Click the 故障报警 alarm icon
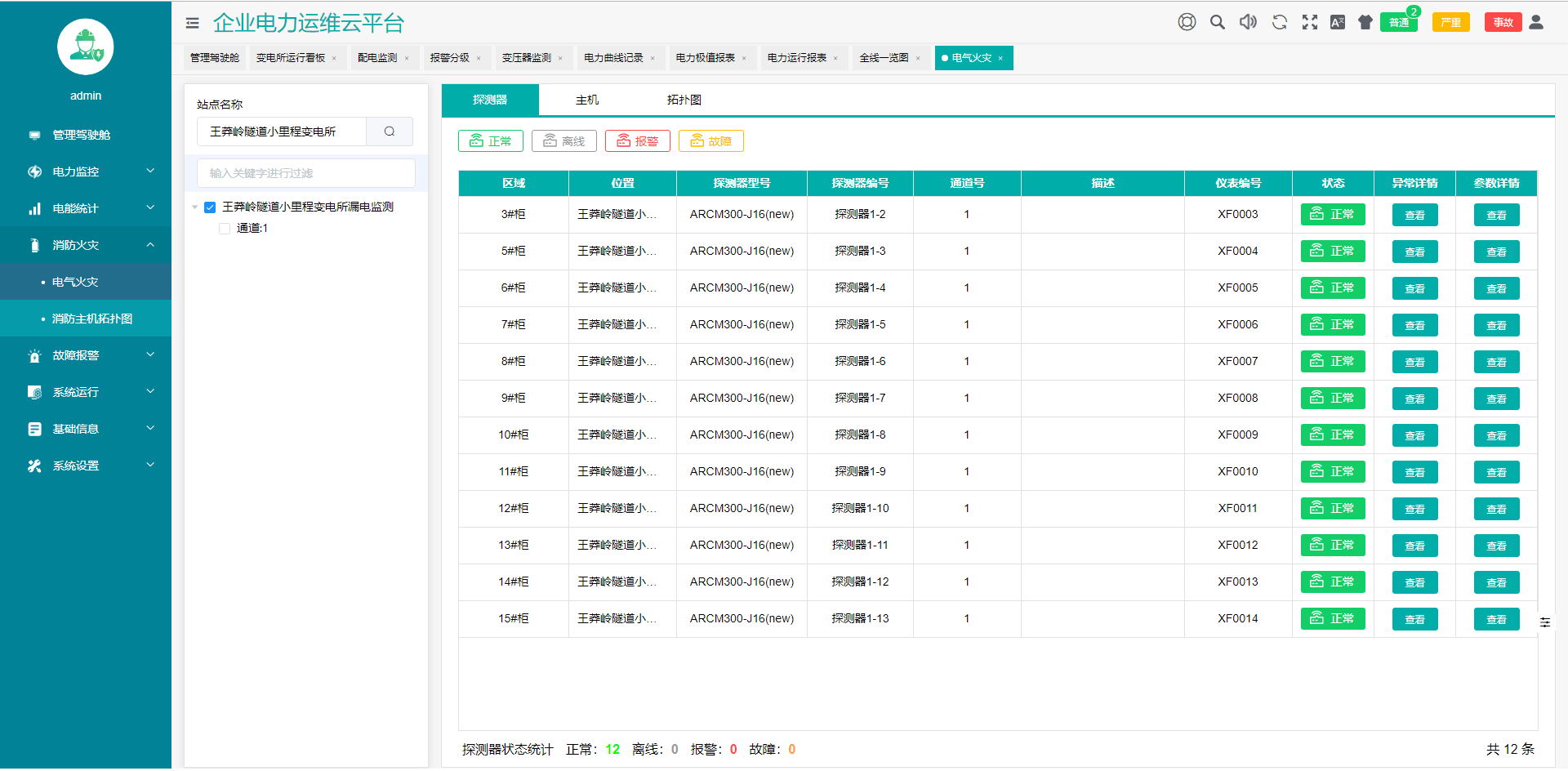 click(34, 355)
